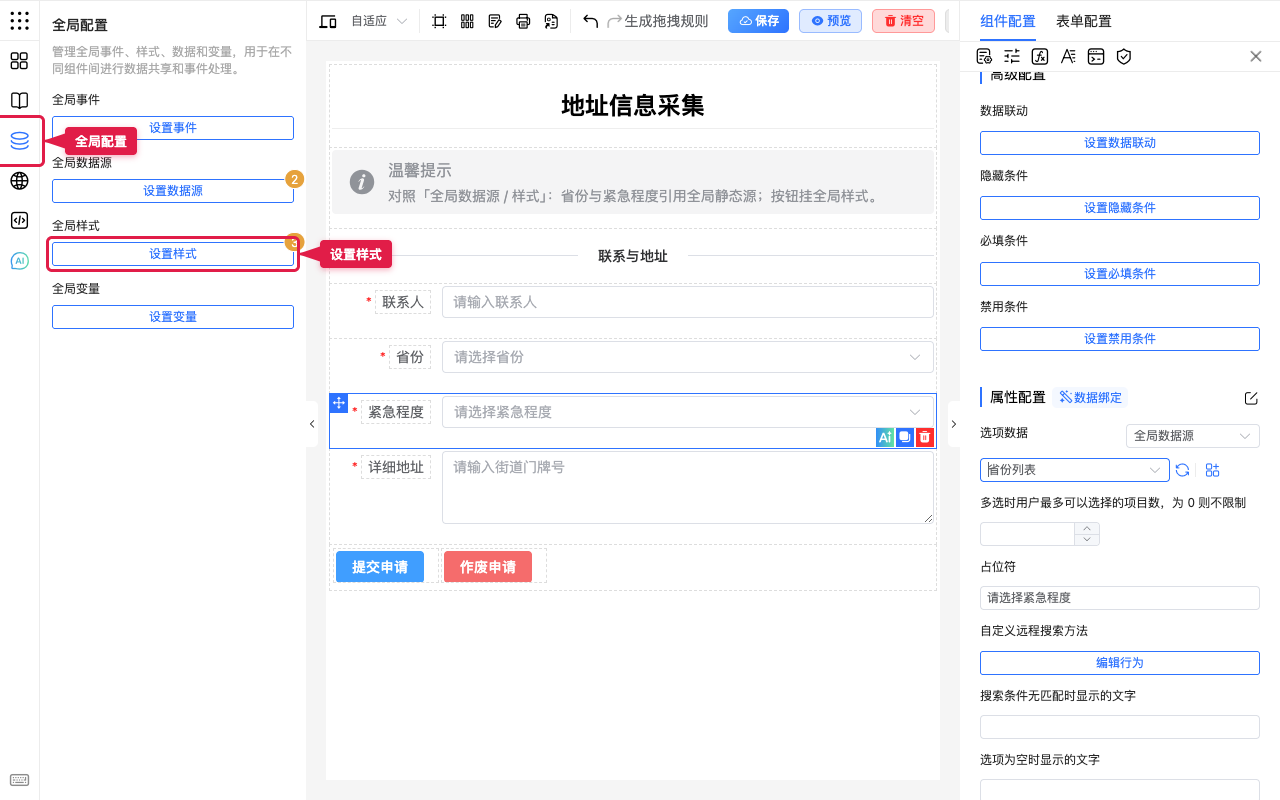Viewport: 1280px width, 800px height.
Task: Open the fx formula icon in right panel
Action: tap(1040, 56)
